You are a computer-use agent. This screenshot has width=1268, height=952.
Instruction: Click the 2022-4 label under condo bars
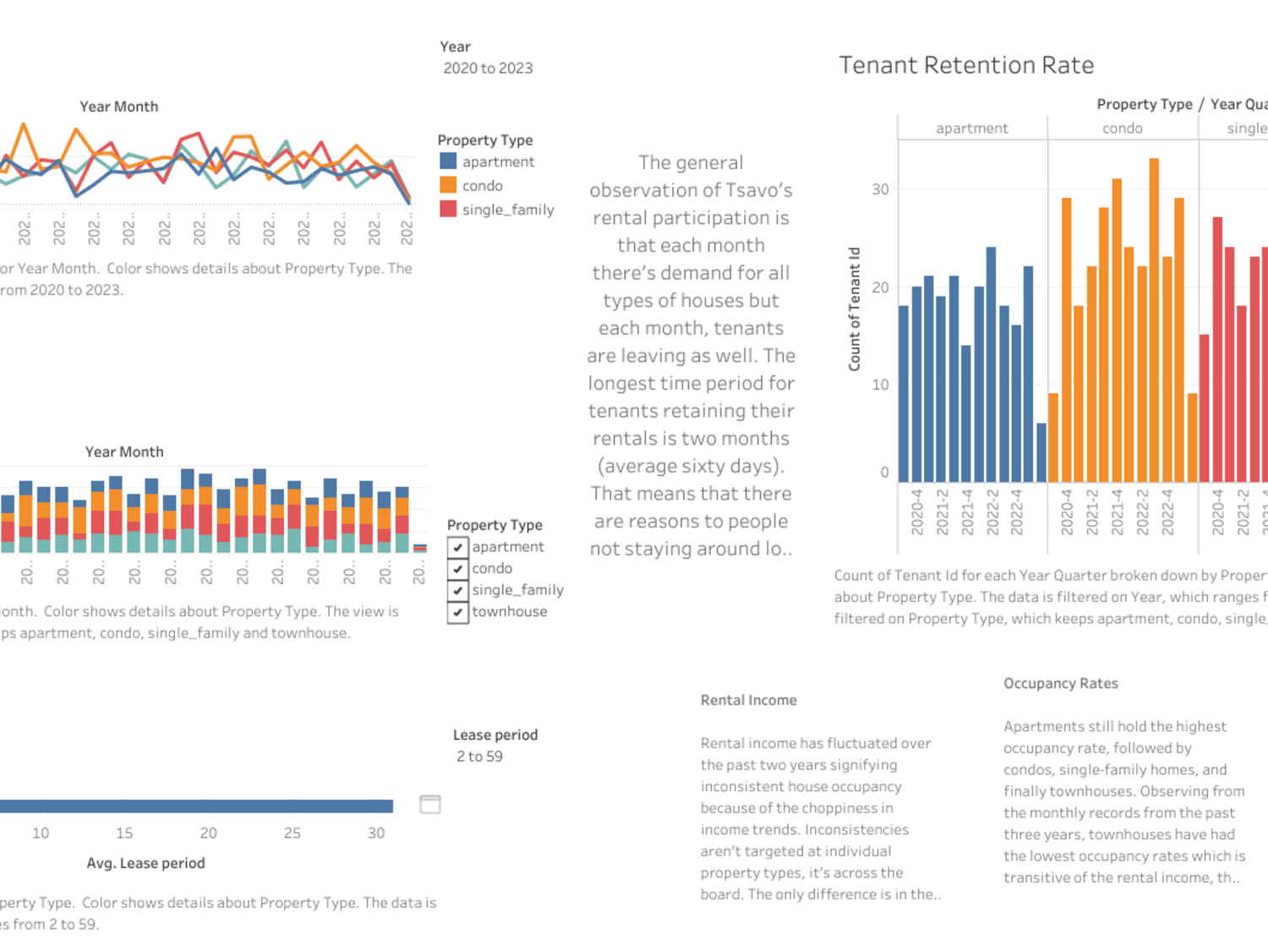pos(1167,512)
